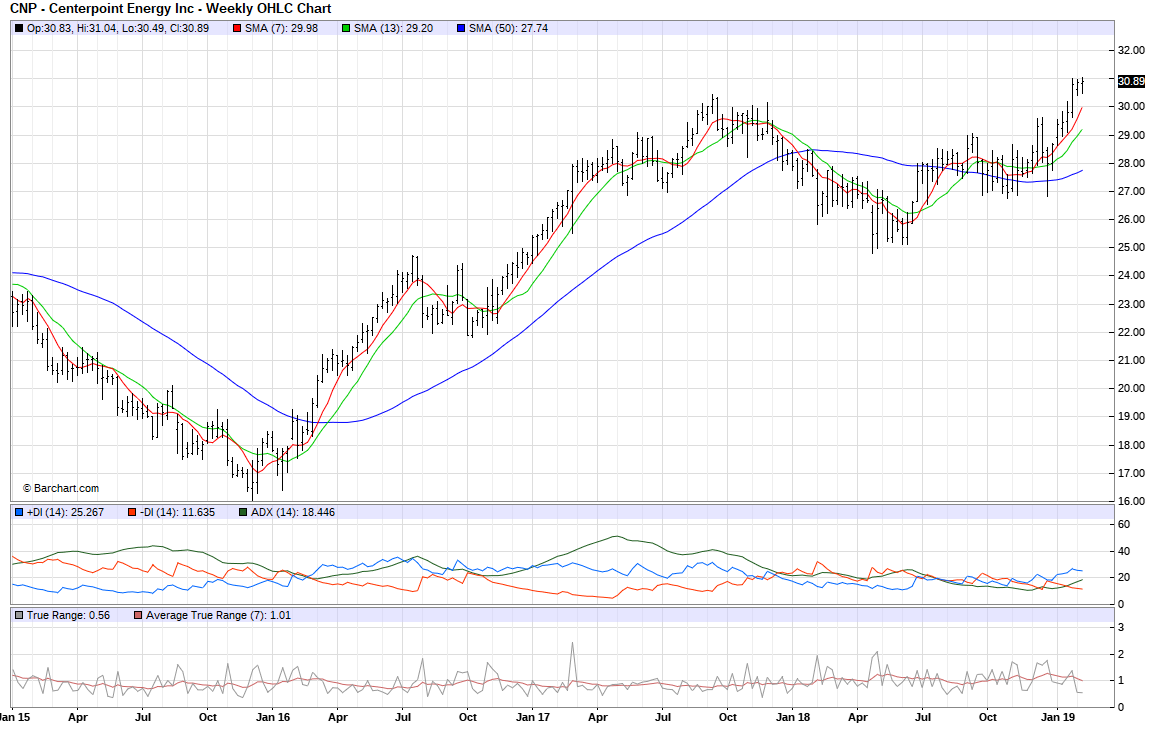The width and height of the screenshot is (1156, 748).
Task: Click the Average True Range (7) swatch
Action: pos(138,615)
